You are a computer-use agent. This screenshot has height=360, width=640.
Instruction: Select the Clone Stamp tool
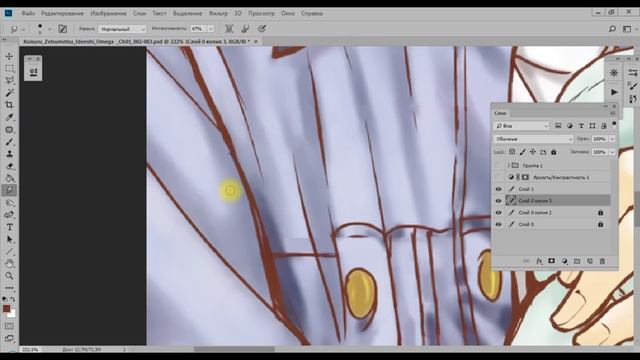(9, 154)
